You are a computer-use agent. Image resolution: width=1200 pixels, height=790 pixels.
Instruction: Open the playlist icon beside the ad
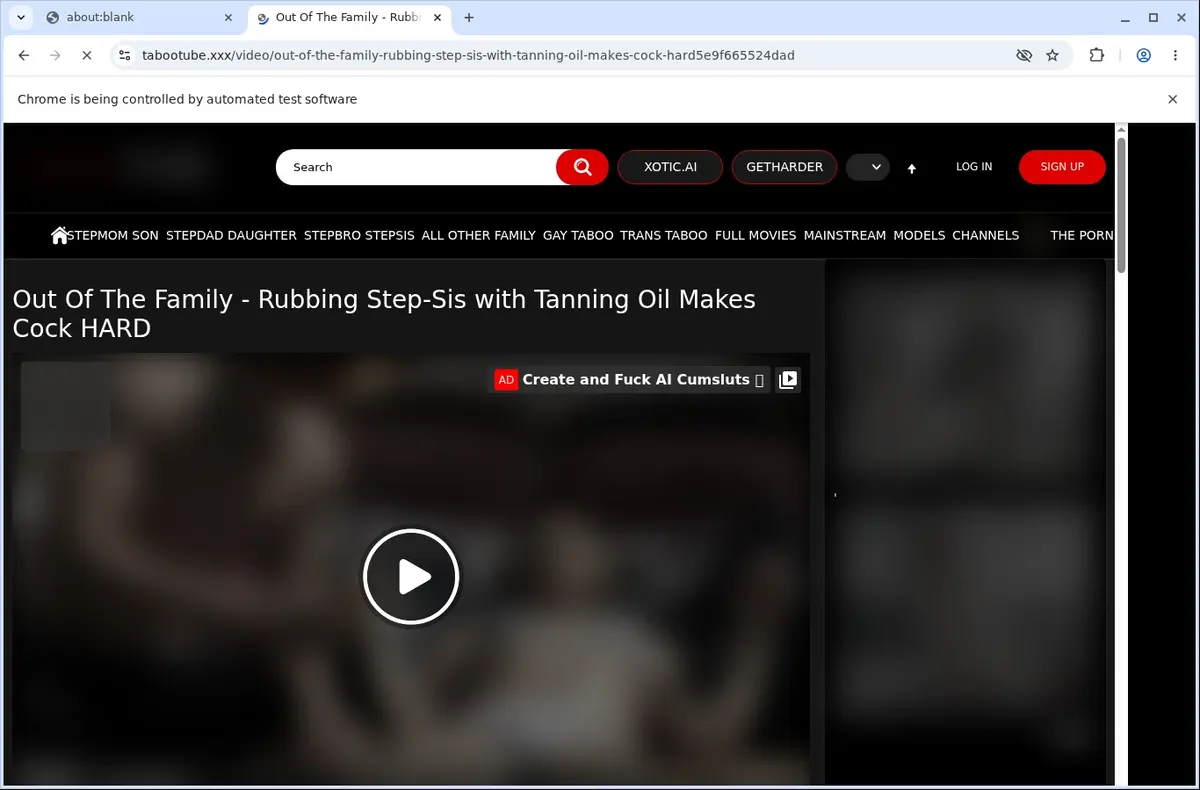click(788, 380)
